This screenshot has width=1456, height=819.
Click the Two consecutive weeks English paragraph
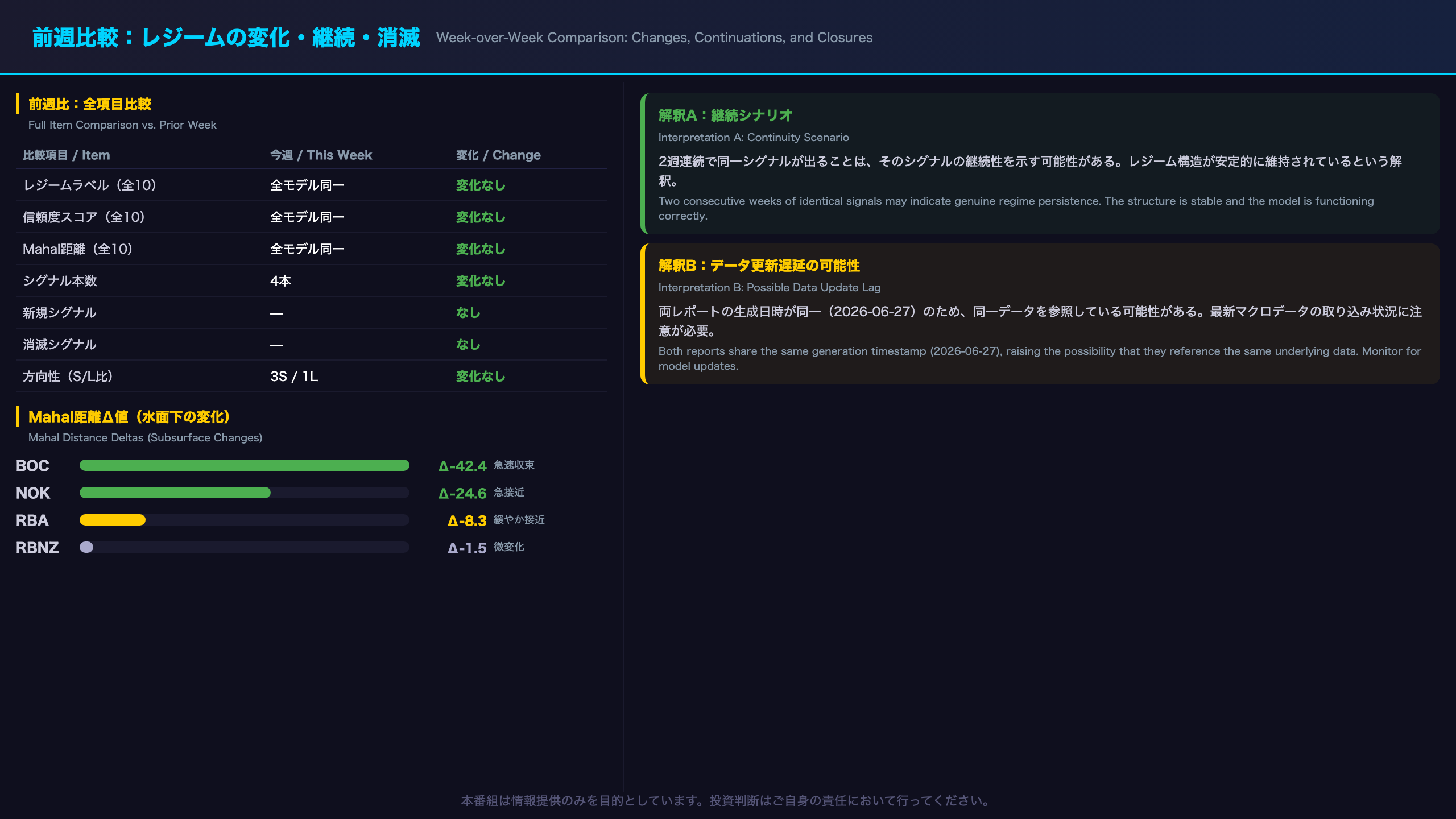coord(1016,208)
